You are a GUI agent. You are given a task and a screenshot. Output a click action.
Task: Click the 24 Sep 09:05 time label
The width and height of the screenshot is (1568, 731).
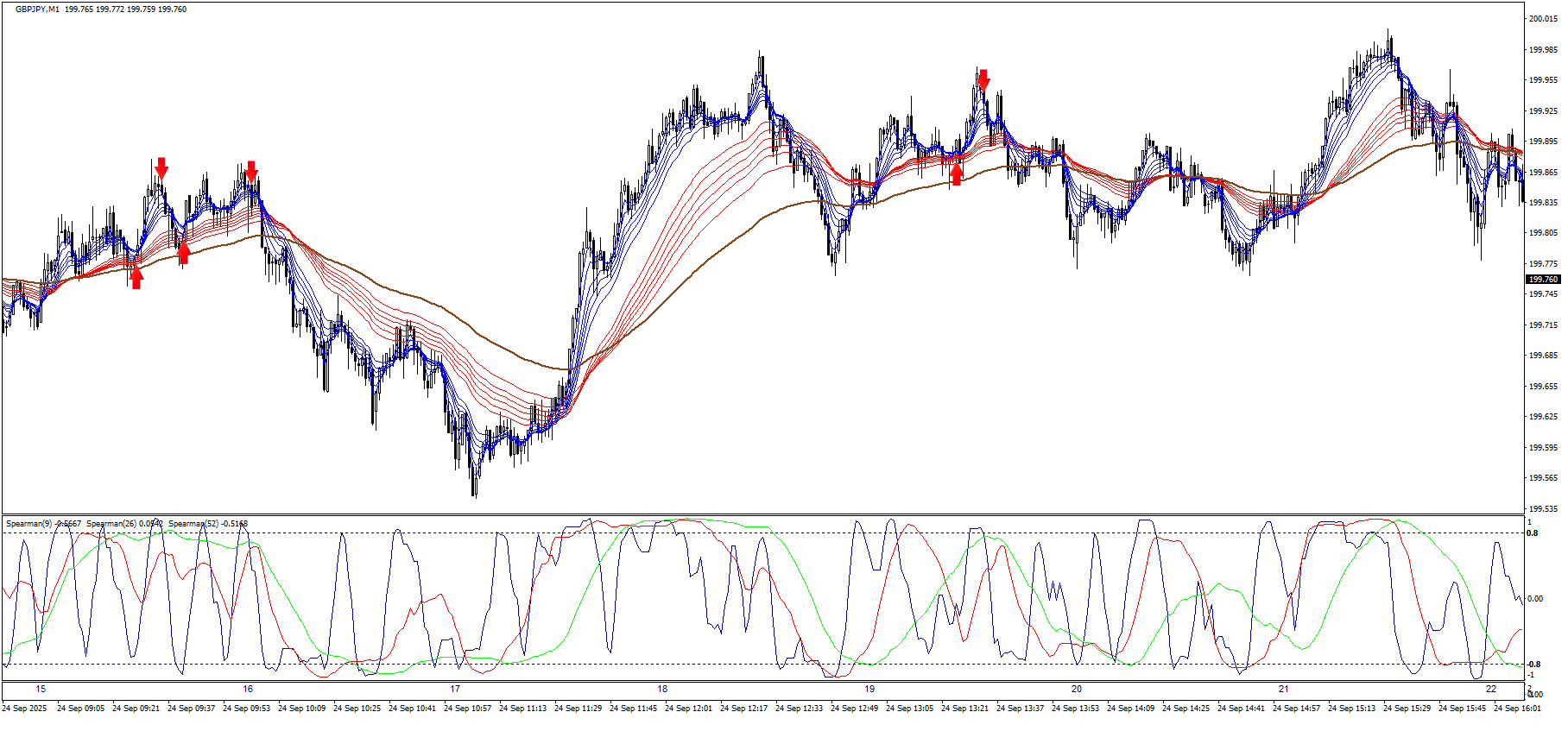80,709
